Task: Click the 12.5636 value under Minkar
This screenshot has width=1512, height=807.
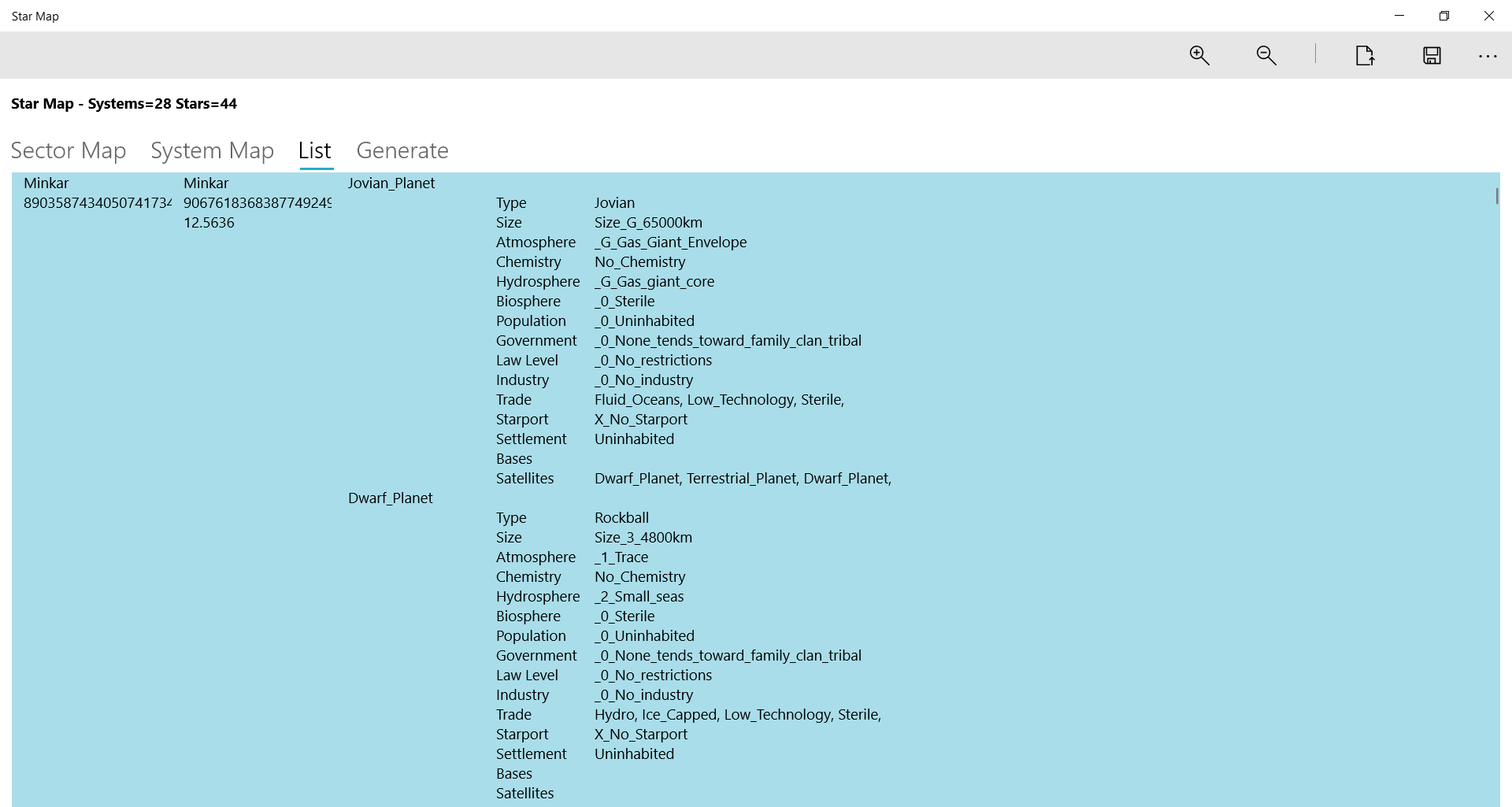Action: 209,223
